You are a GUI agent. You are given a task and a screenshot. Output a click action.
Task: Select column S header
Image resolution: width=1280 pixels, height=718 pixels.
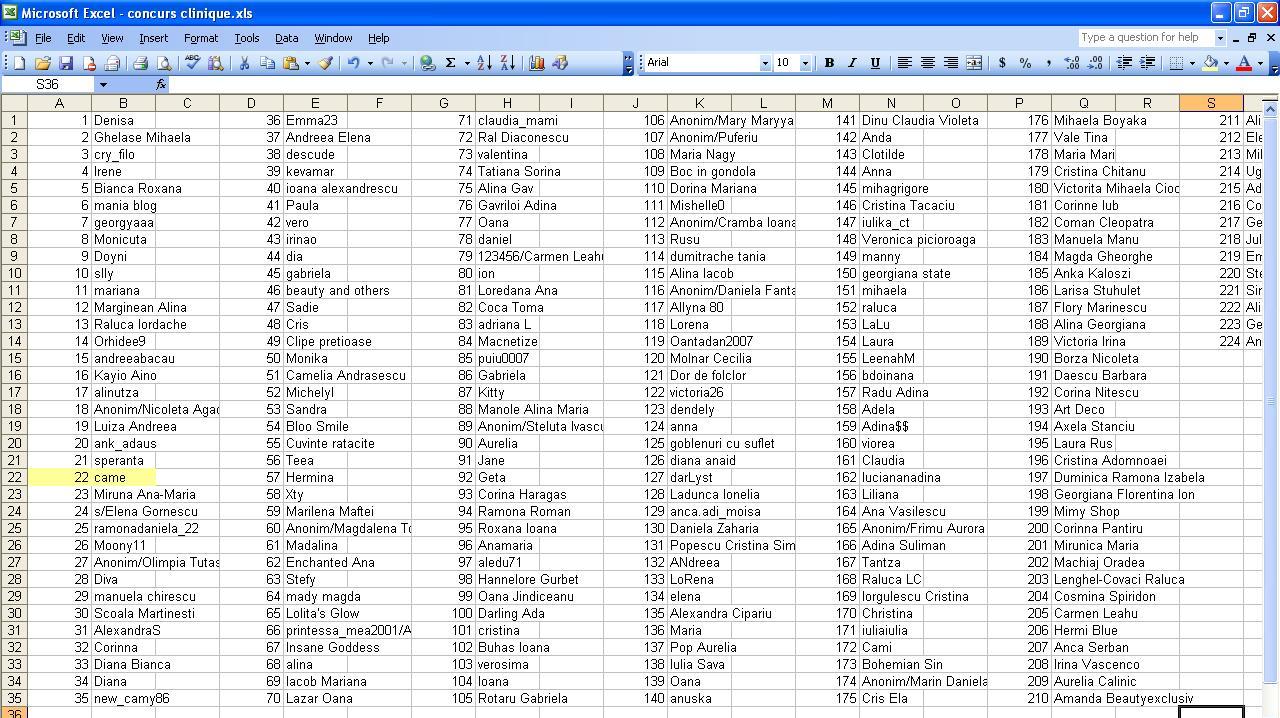[1211, 103]
